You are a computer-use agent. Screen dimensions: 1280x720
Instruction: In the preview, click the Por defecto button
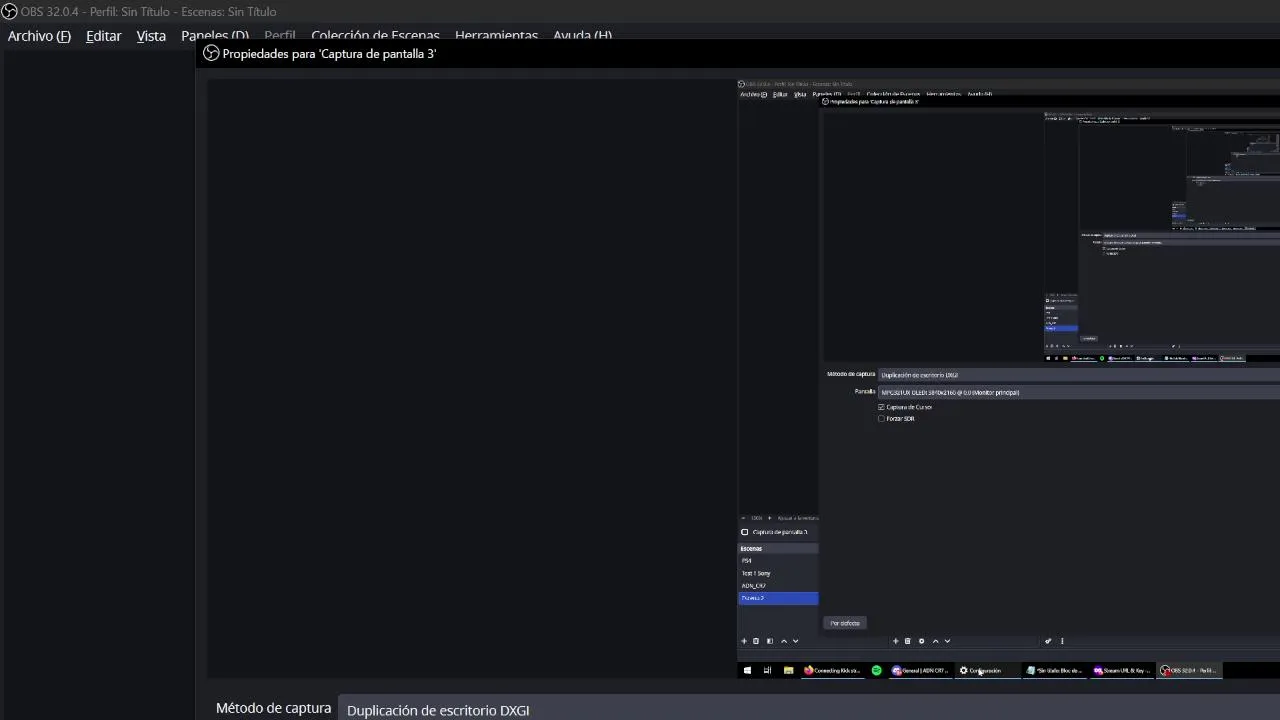[845, 623]
